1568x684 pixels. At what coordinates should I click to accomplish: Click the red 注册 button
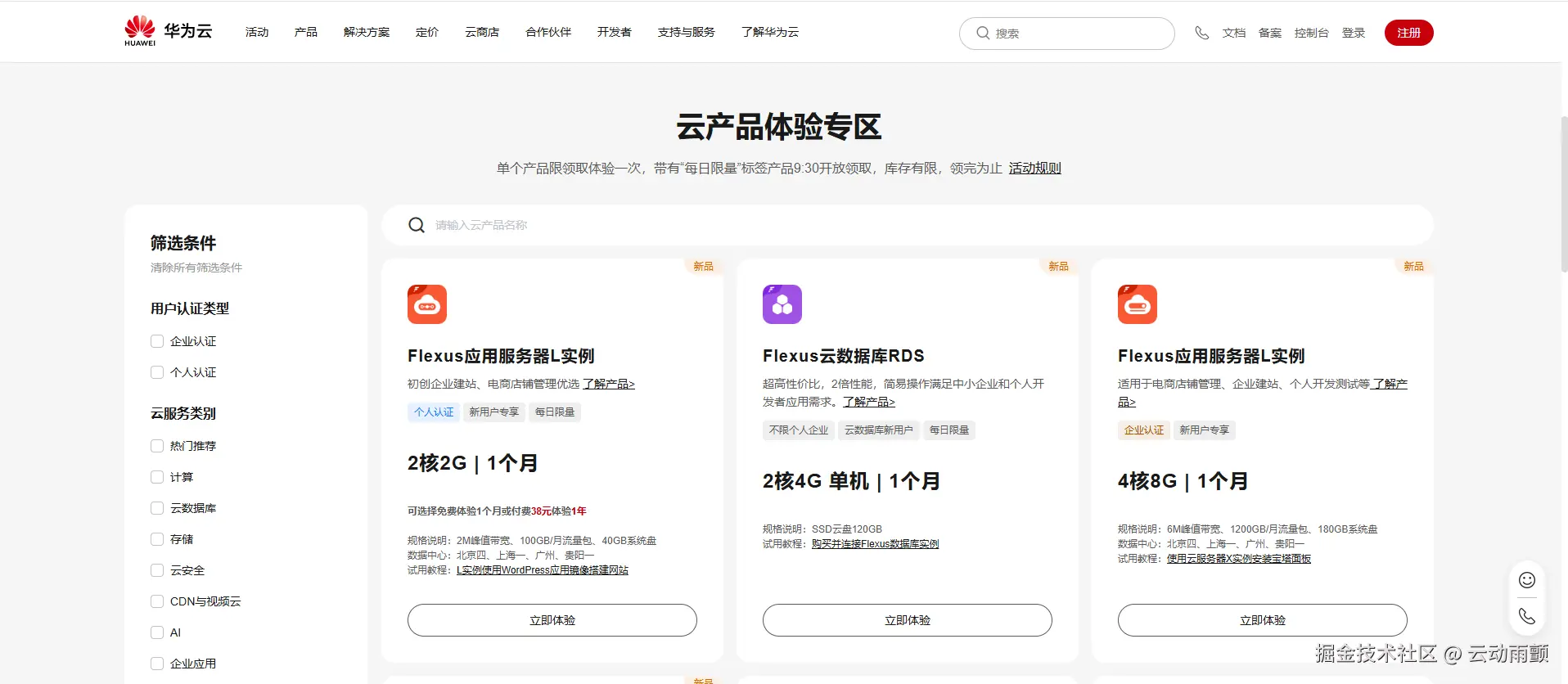click(1408, 33)
